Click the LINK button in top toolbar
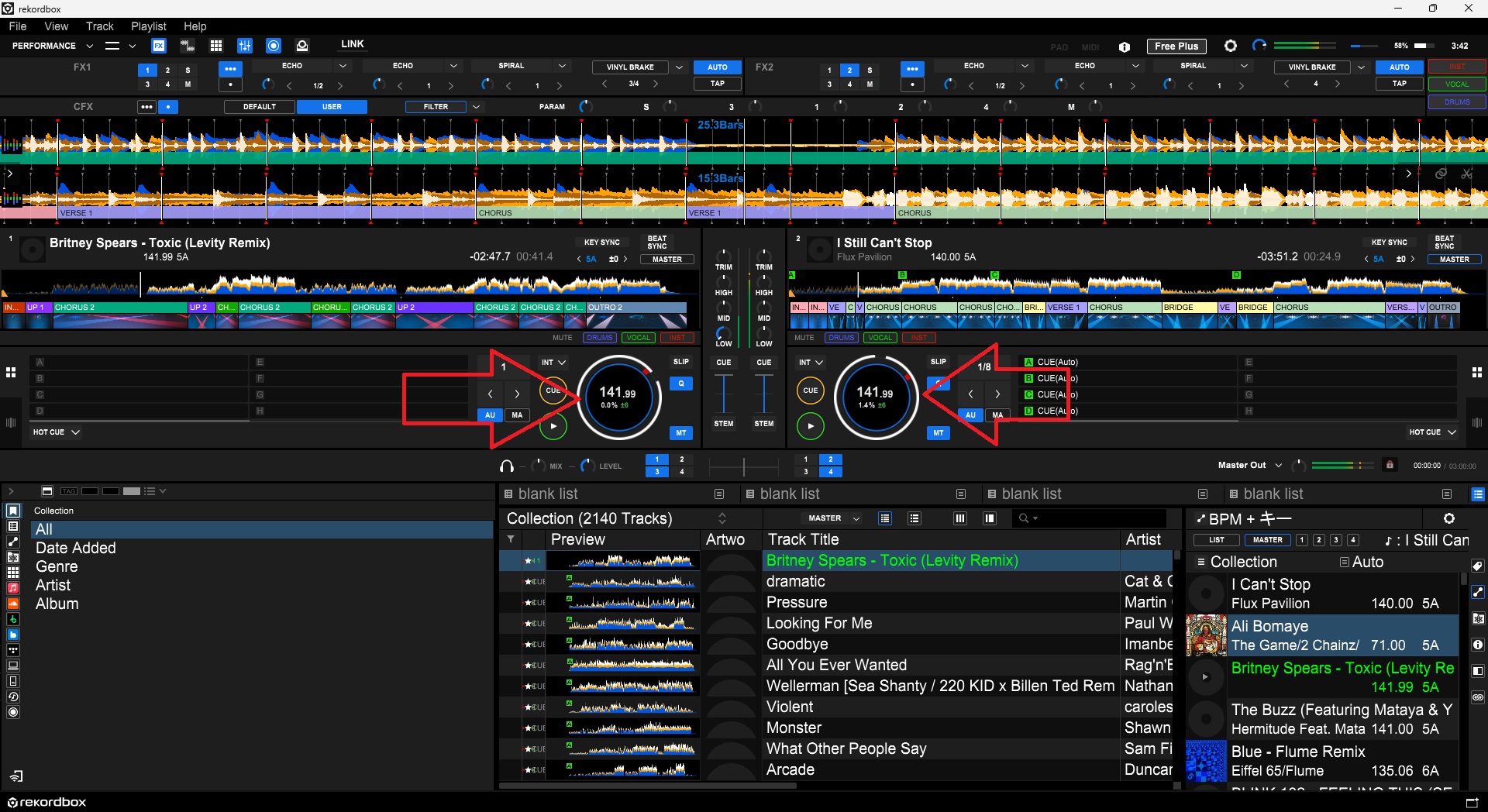This screenshot has width=1488, height=812. point(352,44)
